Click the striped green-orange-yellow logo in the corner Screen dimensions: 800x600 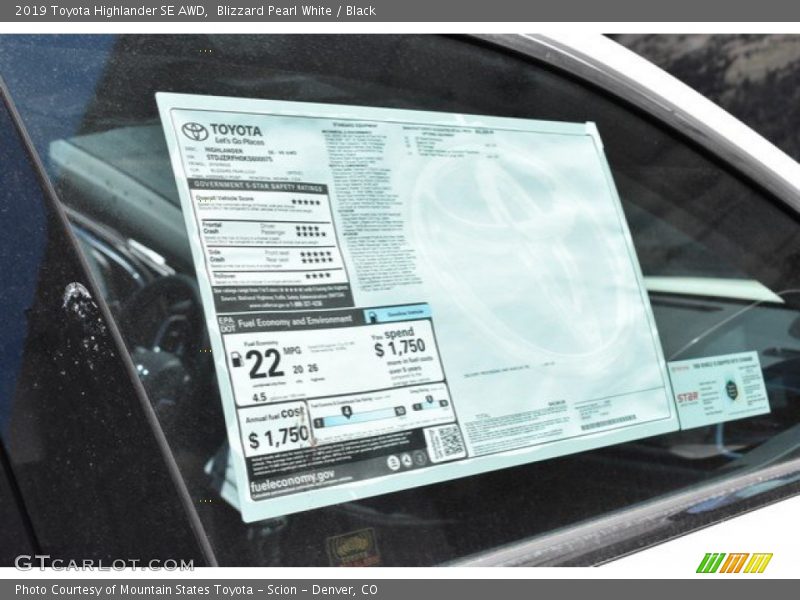tap(734, 563)
